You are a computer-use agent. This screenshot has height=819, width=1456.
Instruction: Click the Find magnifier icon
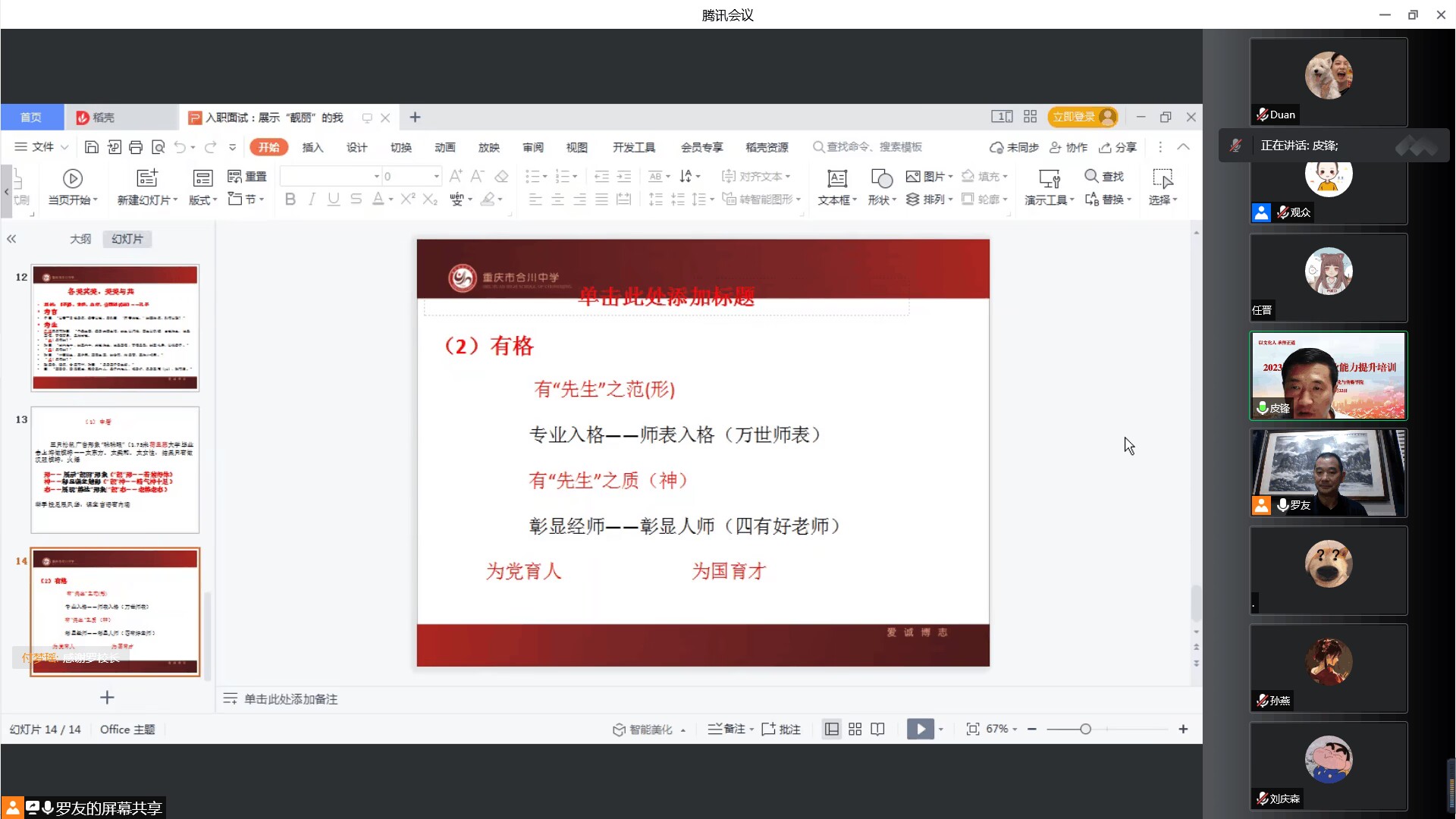coord(1091,176)
